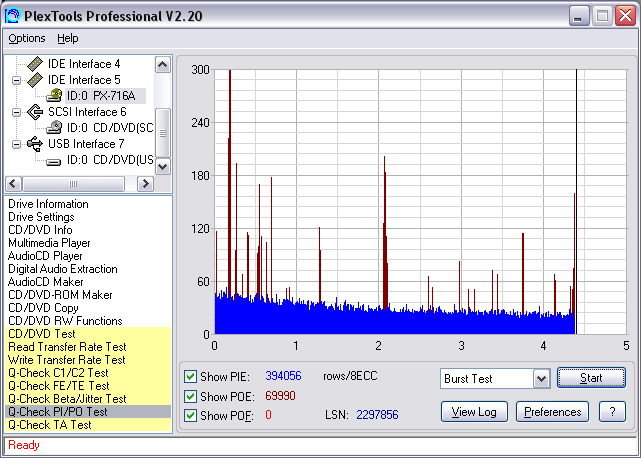Open the View Log window

pos(474,412)
